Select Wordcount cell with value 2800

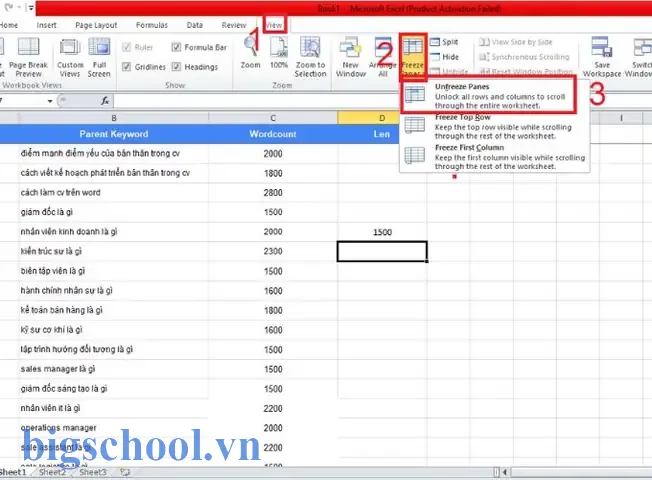pyautogui.click(x=273, y=193)
